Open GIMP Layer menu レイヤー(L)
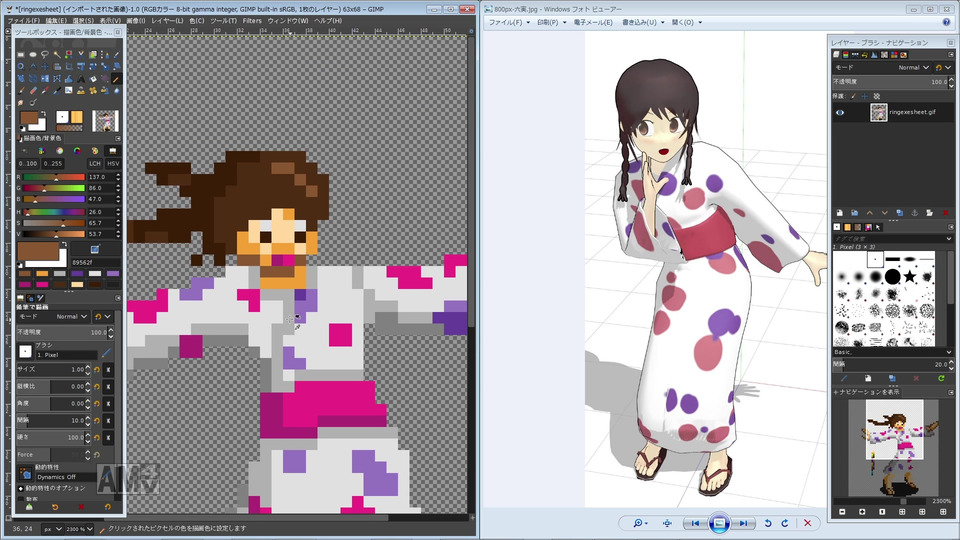Viewport: 960px width, 540px height. point(167,21)
